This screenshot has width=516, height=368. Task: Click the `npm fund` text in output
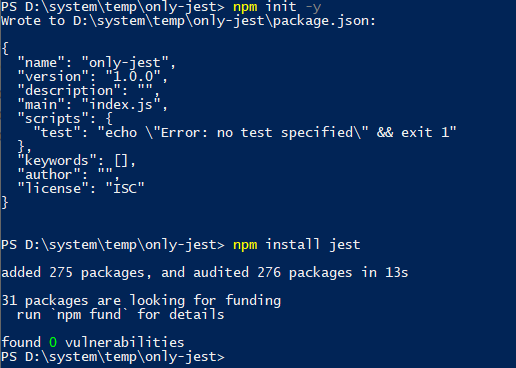89,314
